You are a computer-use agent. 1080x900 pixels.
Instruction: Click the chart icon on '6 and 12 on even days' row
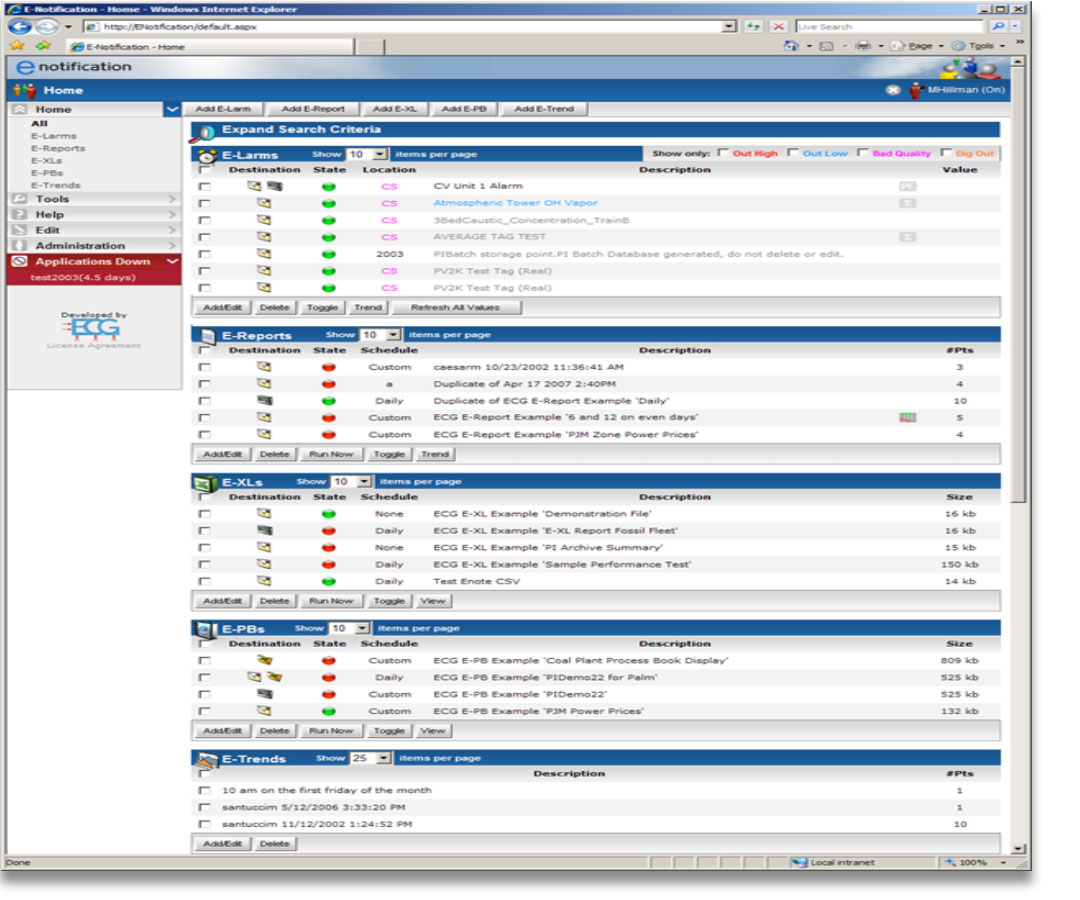pyautogui.click(x=908, y=418)
